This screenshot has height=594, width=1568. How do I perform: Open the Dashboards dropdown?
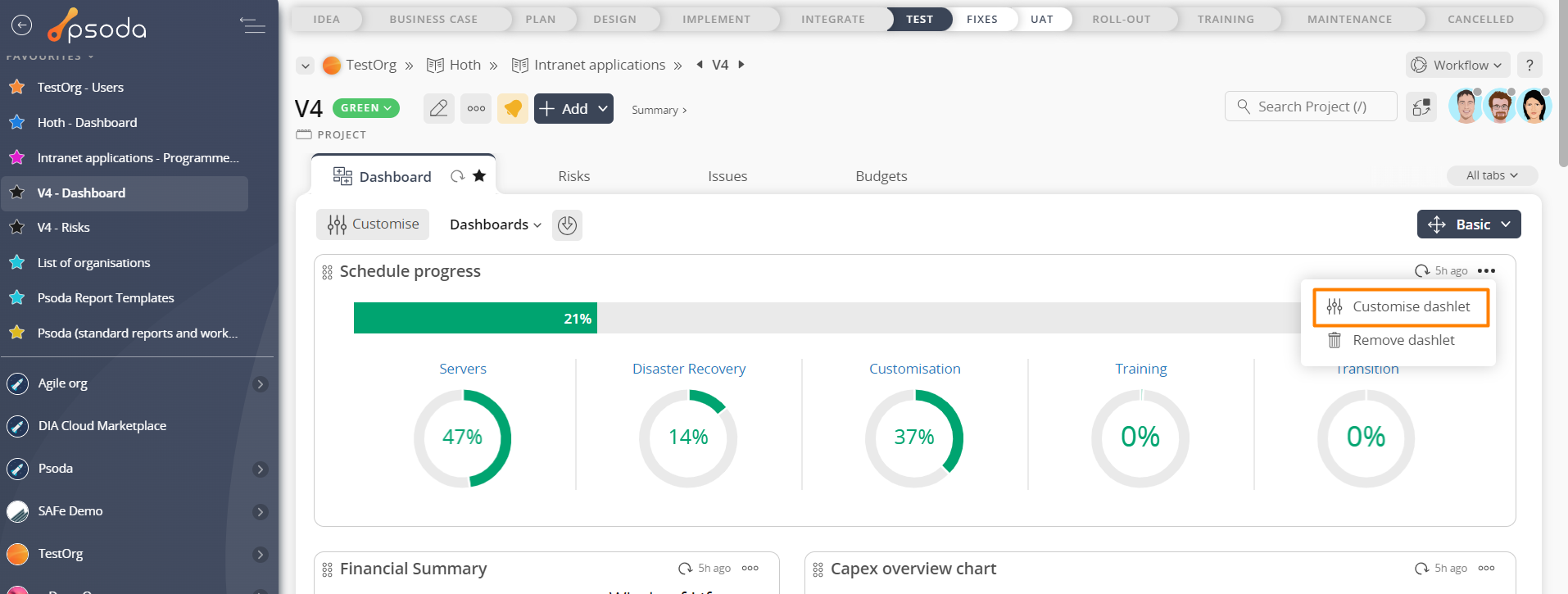pyautogui.click(x=495, y=224)
